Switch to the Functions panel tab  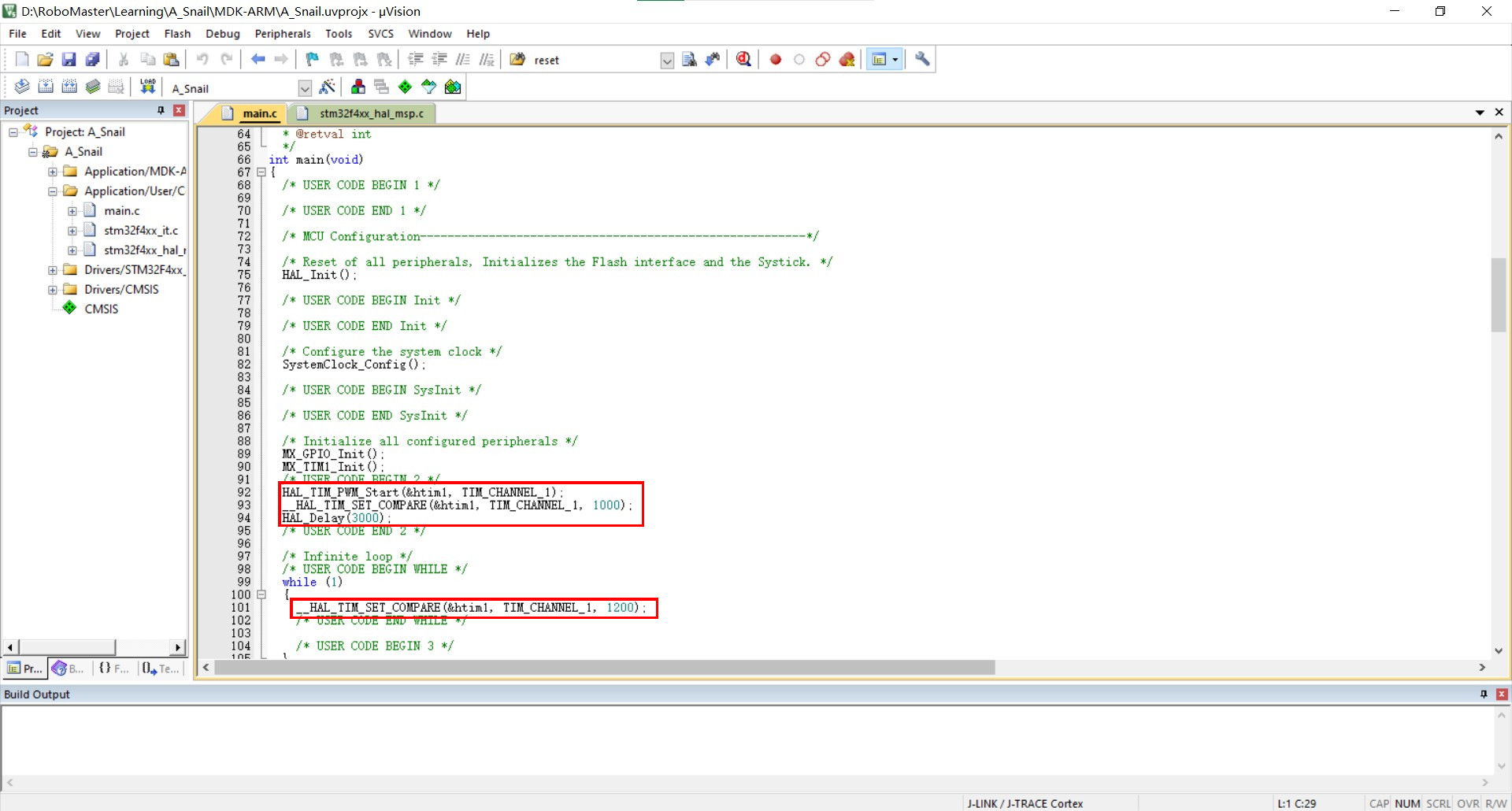click(x=114, y=668)
